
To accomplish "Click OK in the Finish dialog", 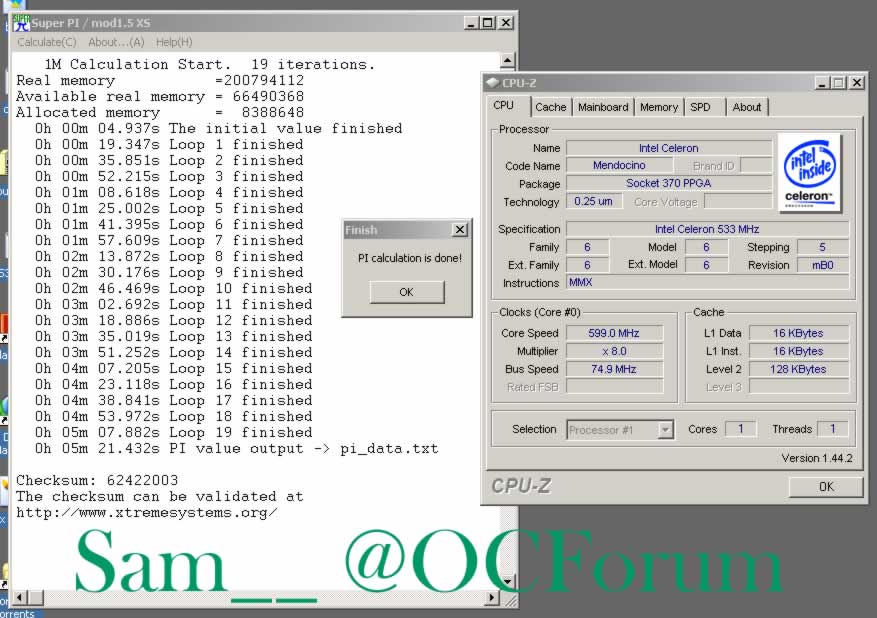I will pos(407,292).
